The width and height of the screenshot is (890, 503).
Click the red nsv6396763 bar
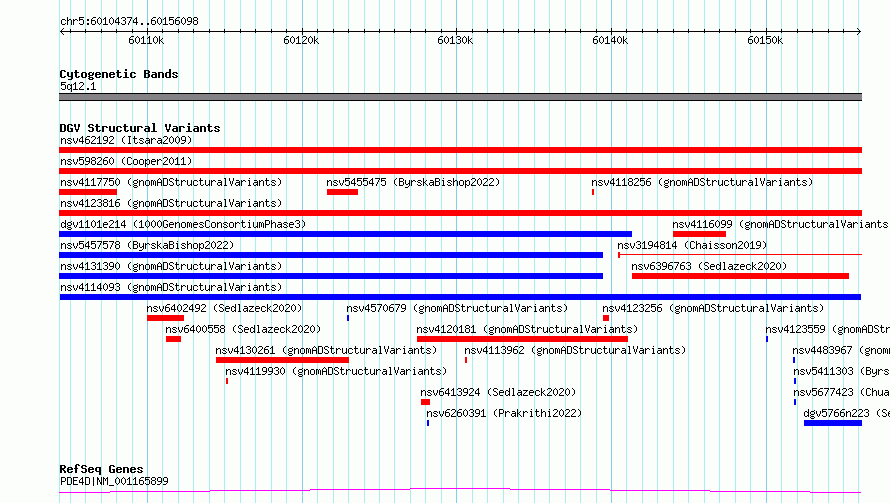click(740, 276)
